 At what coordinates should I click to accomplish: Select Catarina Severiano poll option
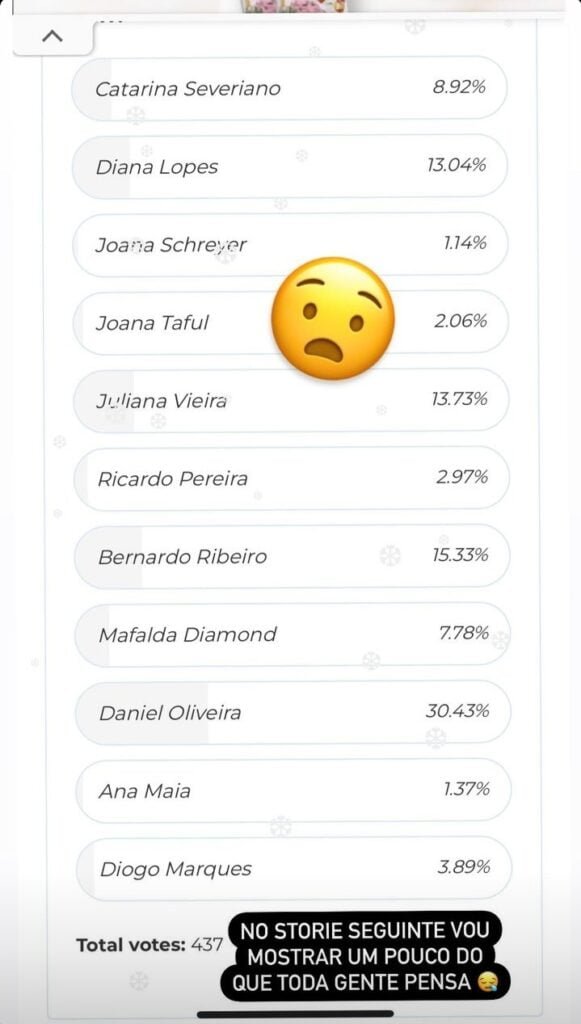(x=289, y=88)
